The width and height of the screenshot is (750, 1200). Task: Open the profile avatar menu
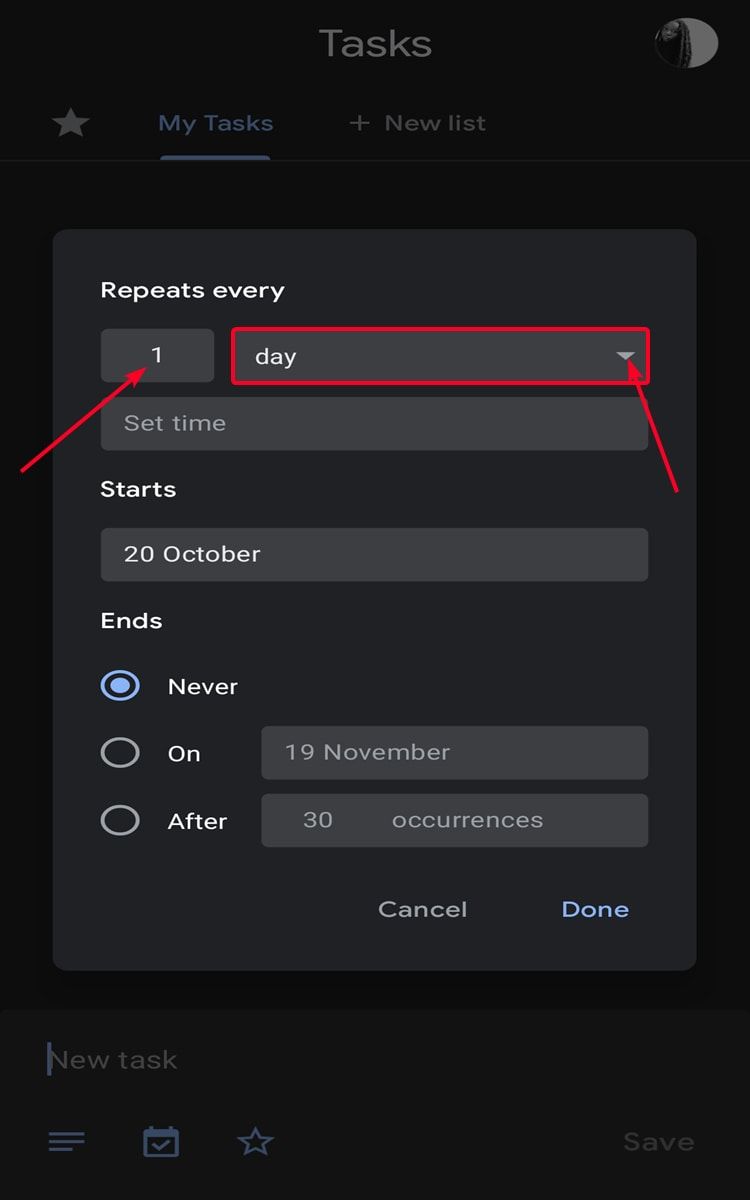click(x=686, y=44)
